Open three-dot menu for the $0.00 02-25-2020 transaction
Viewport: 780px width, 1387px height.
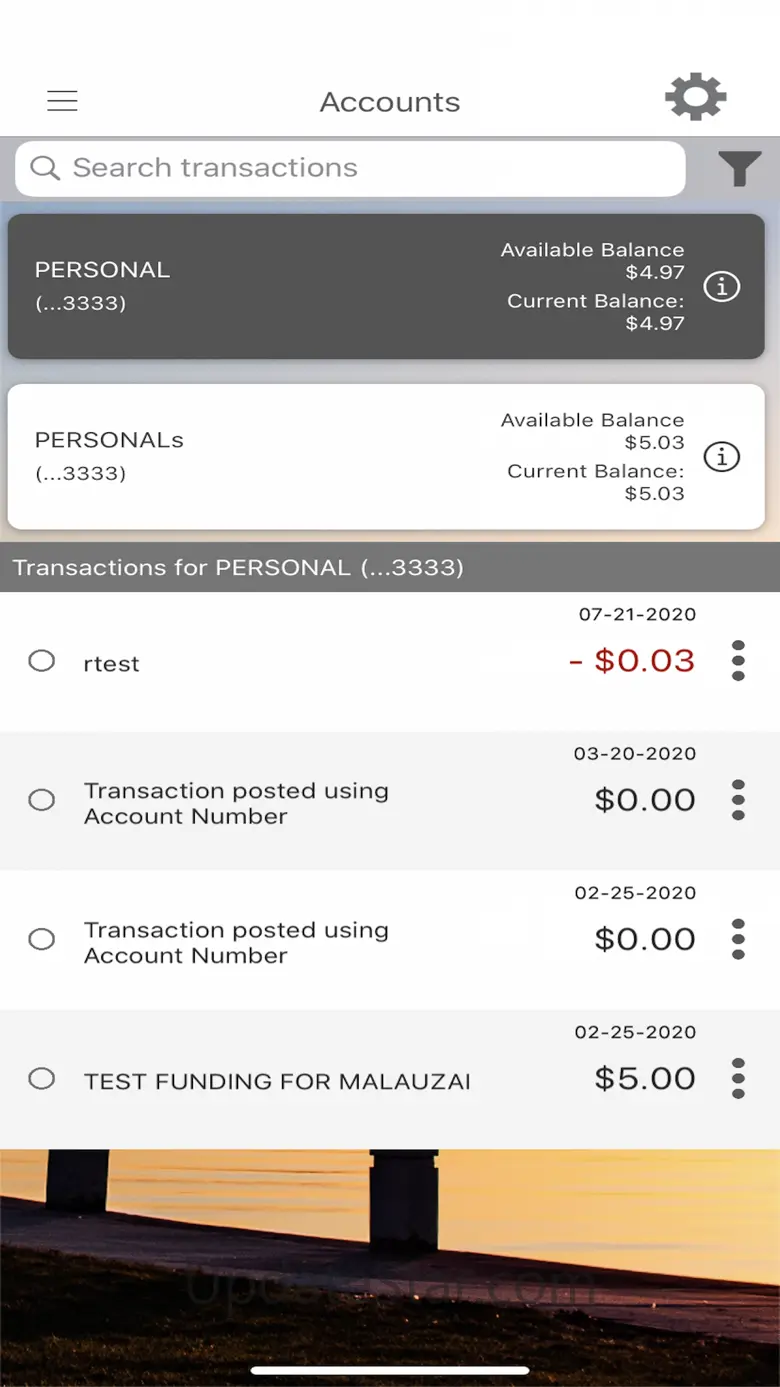[738, 939]
